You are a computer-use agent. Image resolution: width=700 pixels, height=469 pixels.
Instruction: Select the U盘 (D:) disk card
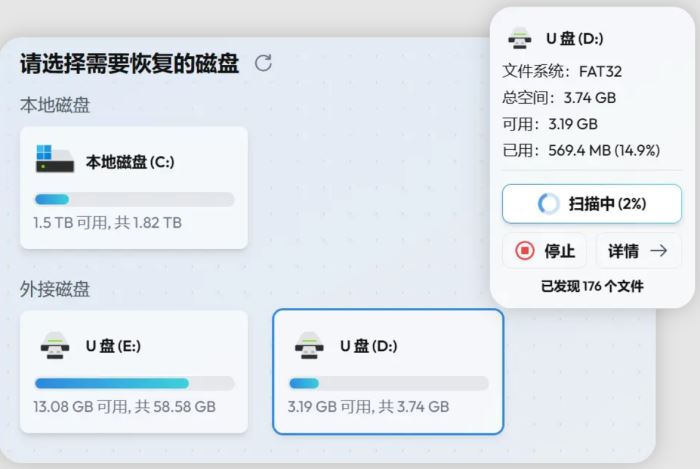[388, 371]
